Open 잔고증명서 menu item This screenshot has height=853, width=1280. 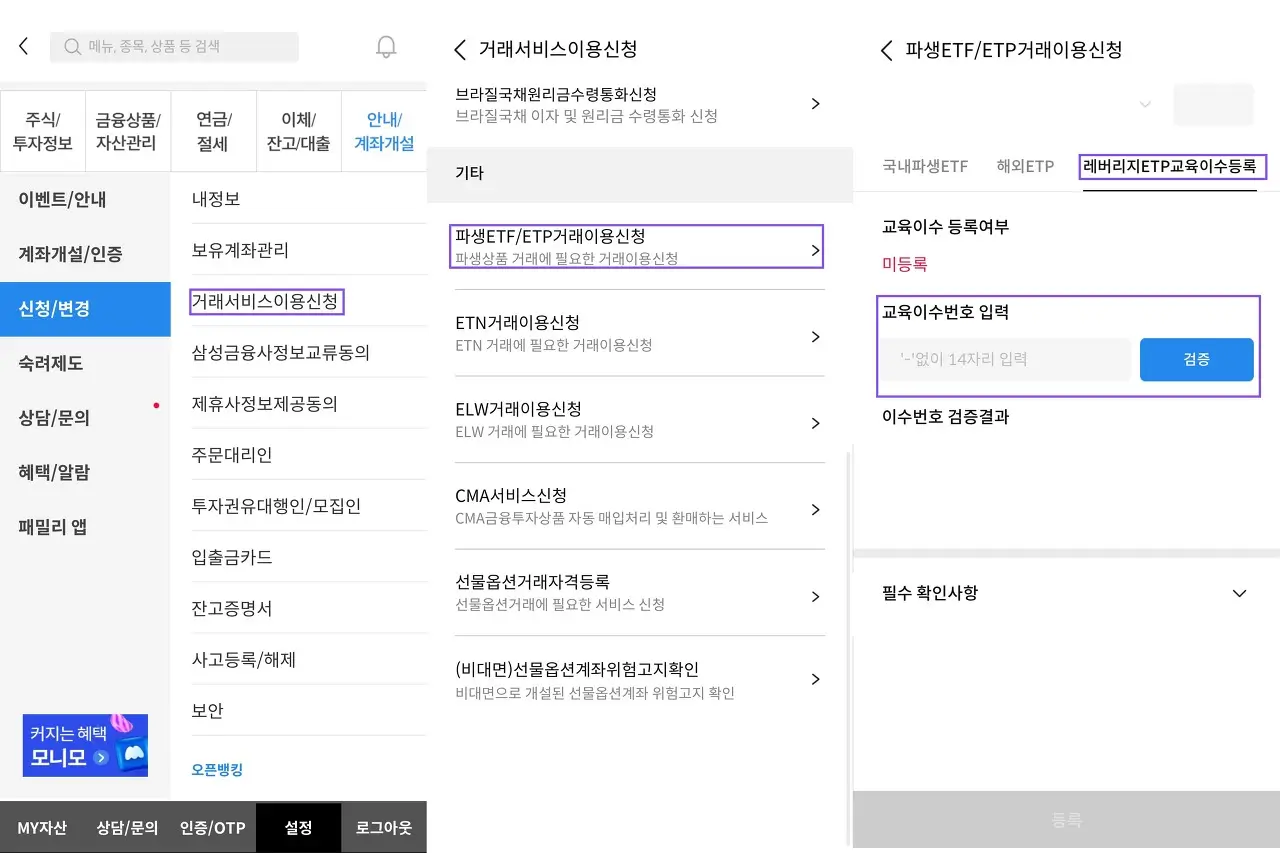(309, 608)
